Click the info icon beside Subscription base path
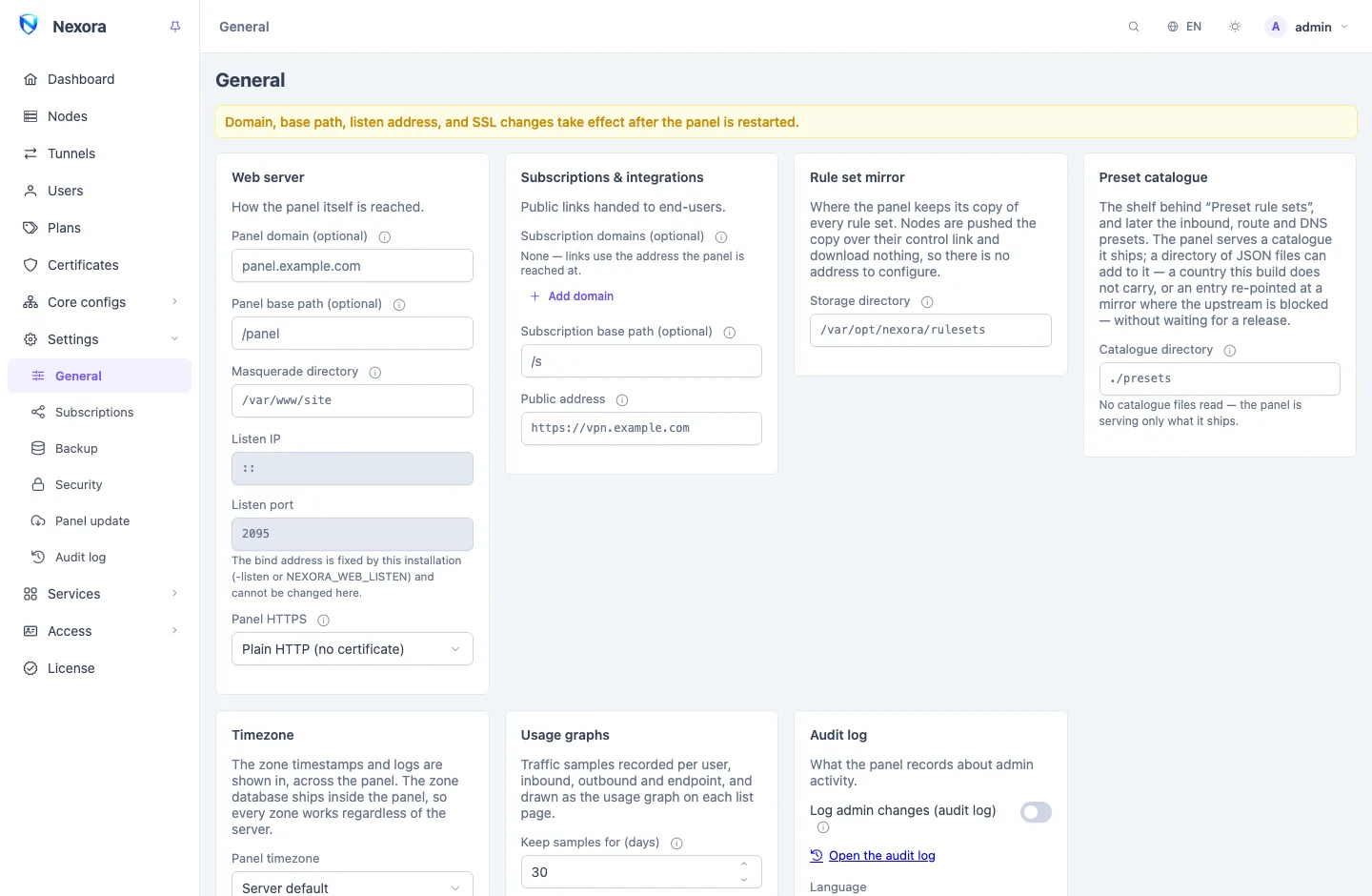This screenshot has width=1372, height=896. pos(730,333)
